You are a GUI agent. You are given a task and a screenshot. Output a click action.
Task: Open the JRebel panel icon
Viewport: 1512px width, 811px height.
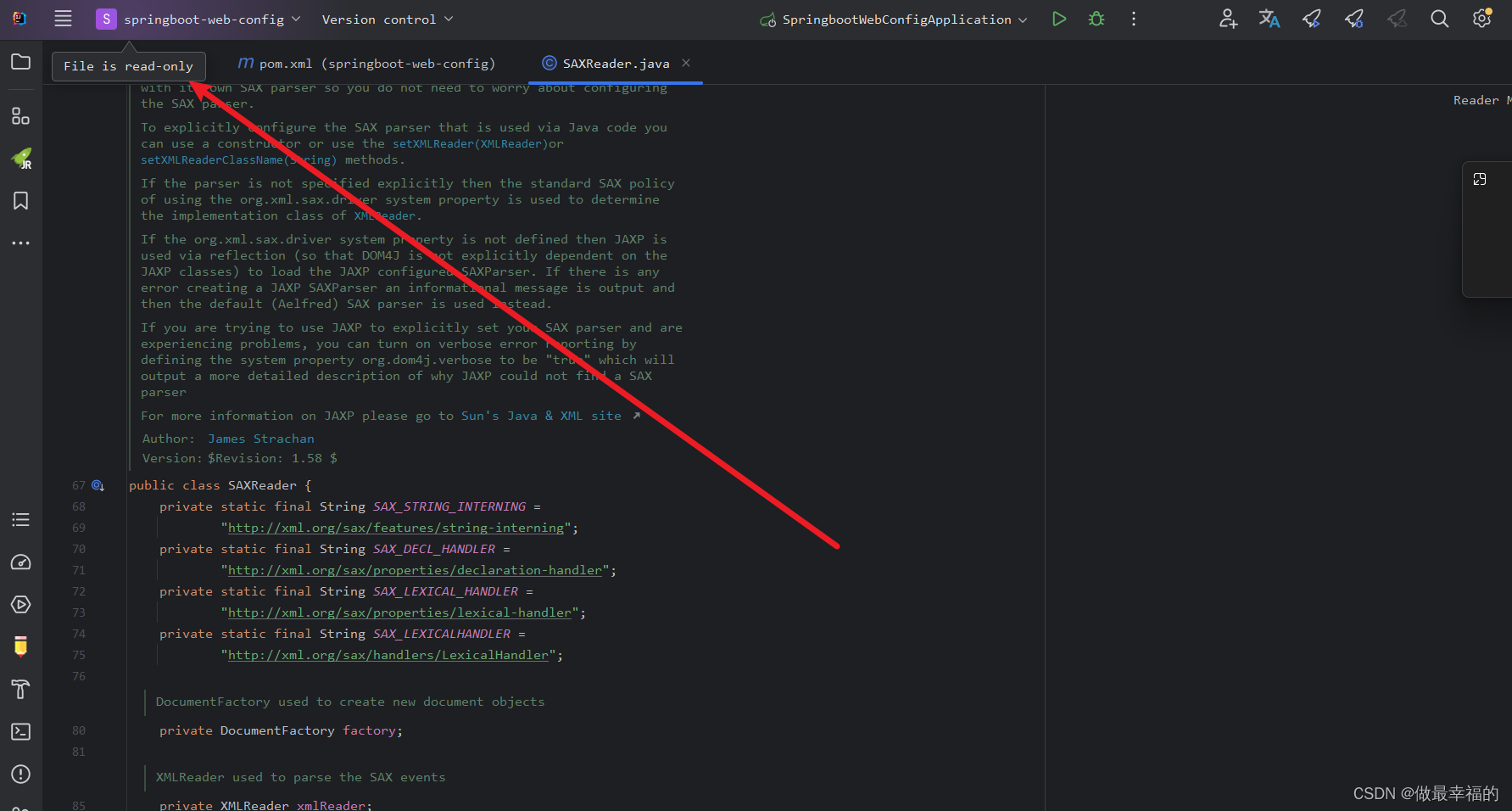[x=20, y=159]
